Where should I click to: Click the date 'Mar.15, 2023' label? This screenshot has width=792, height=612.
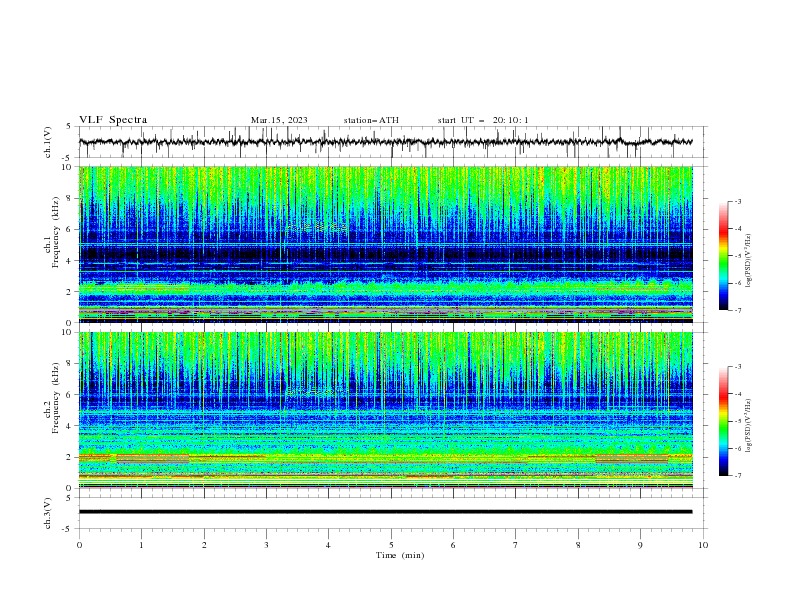click(279, 120)
